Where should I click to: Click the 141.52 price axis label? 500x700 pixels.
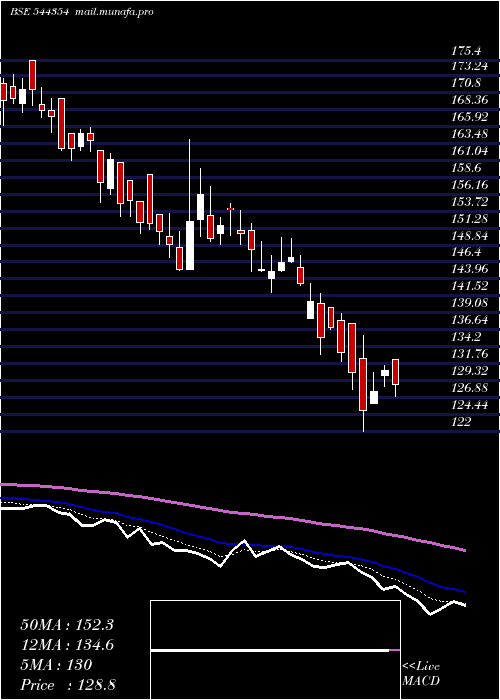(x=470, y=286)
